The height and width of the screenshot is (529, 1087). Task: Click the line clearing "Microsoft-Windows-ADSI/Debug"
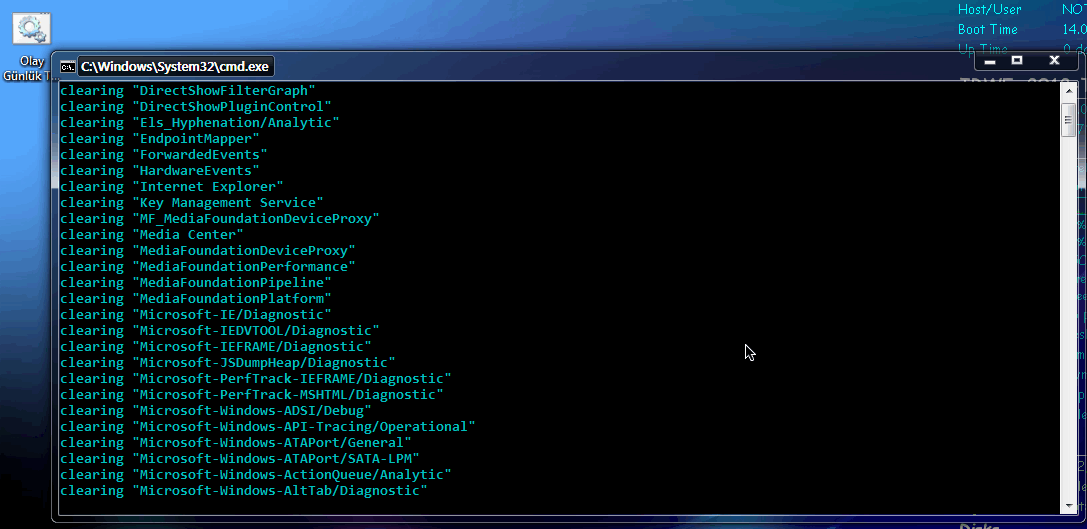click(216, 410)
